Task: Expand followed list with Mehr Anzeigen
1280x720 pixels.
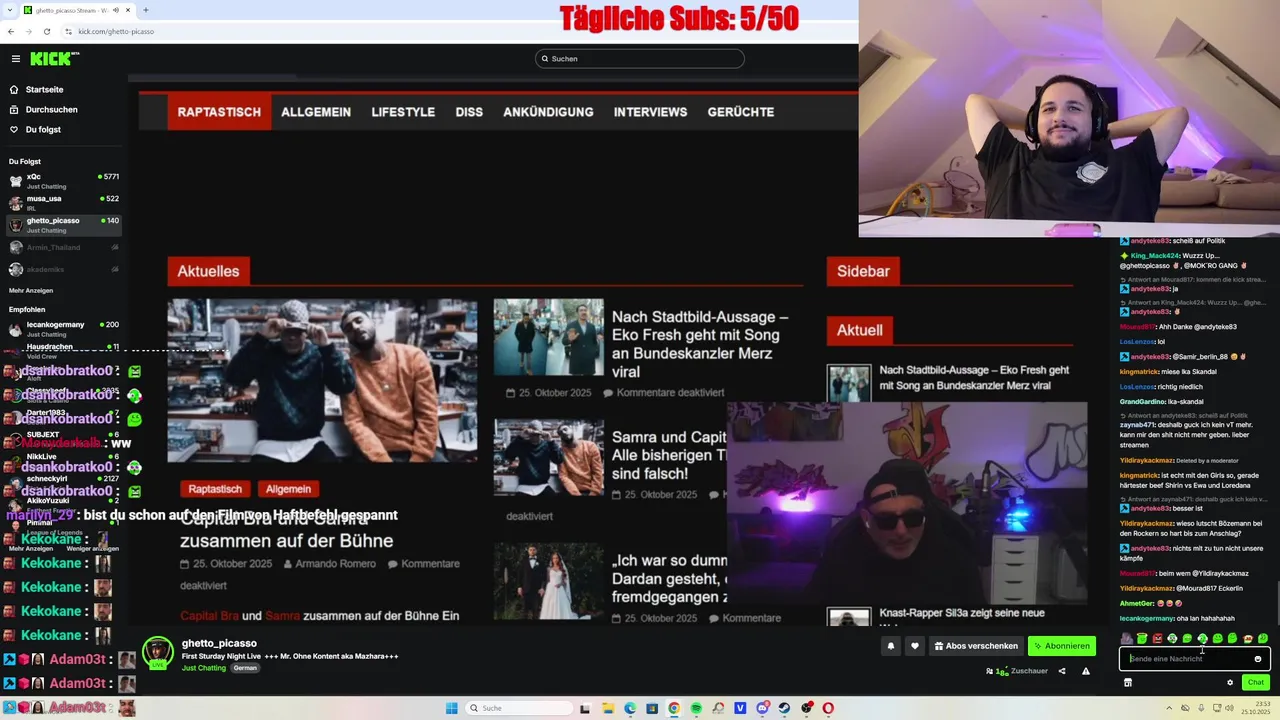Action: tap(31, 290)
